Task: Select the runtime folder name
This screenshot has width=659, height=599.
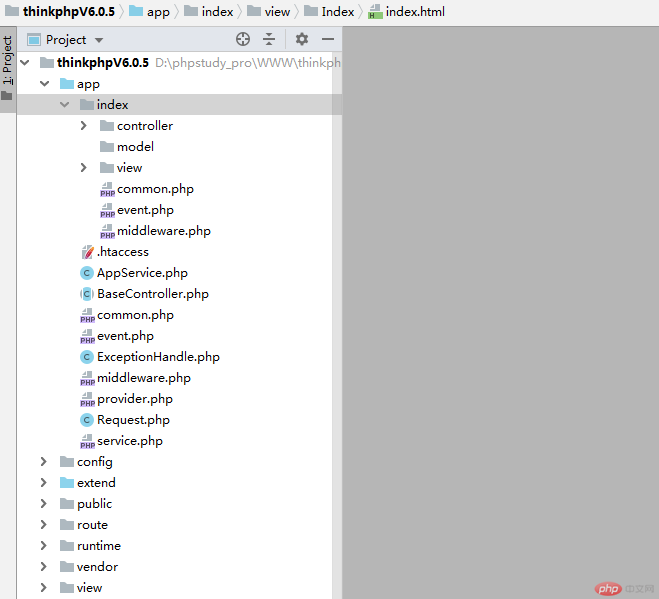Action: pyautogui.click(x=99, y=546)
